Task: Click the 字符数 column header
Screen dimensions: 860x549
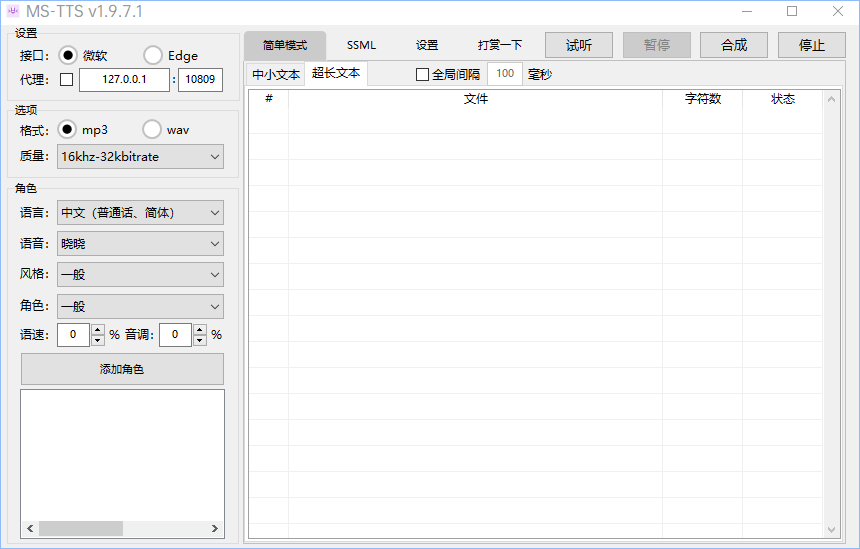Action: 703,99
